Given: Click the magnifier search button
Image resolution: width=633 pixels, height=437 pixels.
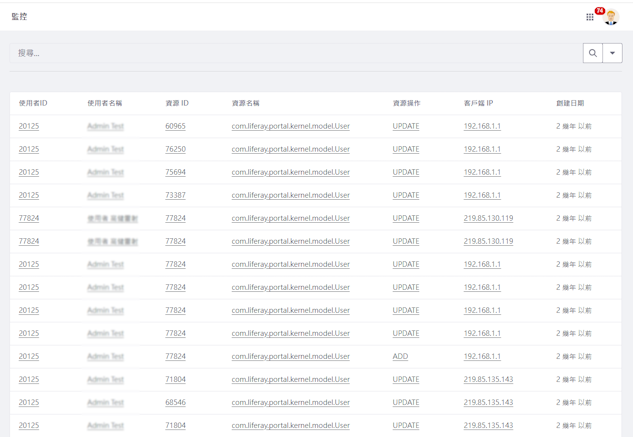Looking at the screenshot, I should point(593,53).
